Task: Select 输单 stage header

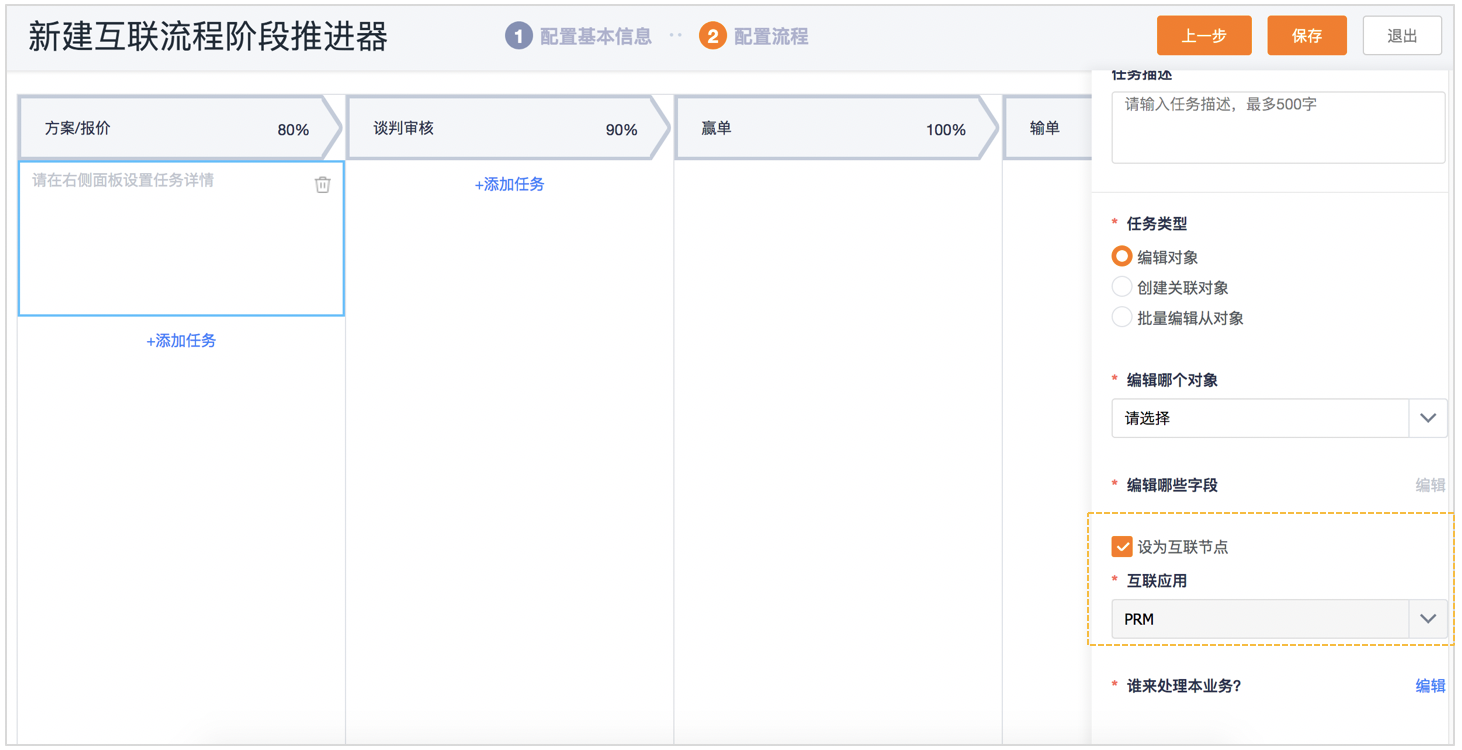Action: [x=1047, y=128]
